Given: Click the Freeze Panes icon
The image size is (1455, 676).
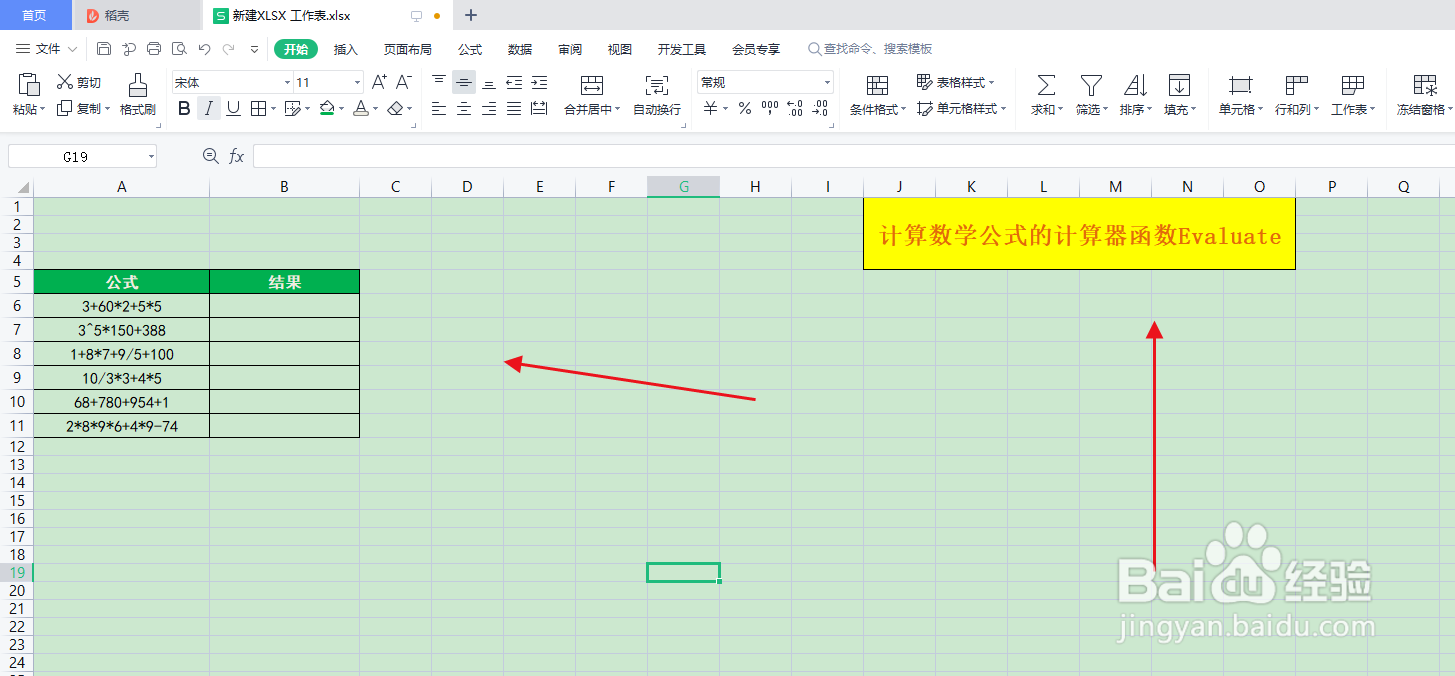Looking at the screenshot, I should 1424,85.
